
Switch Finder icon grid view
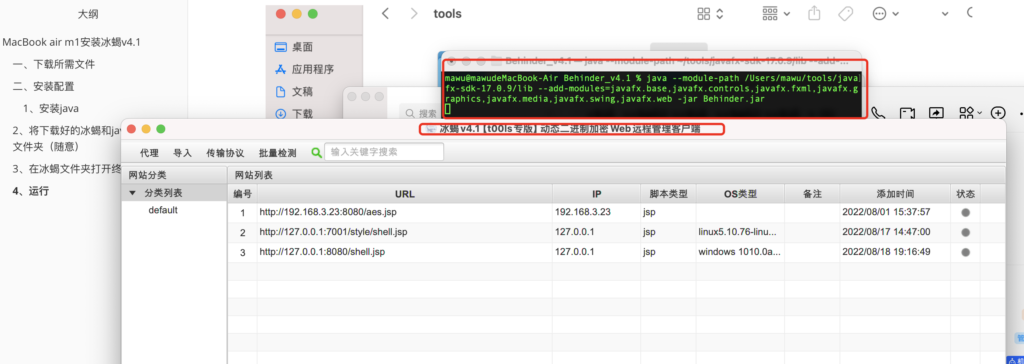click(x=711, y=14)
